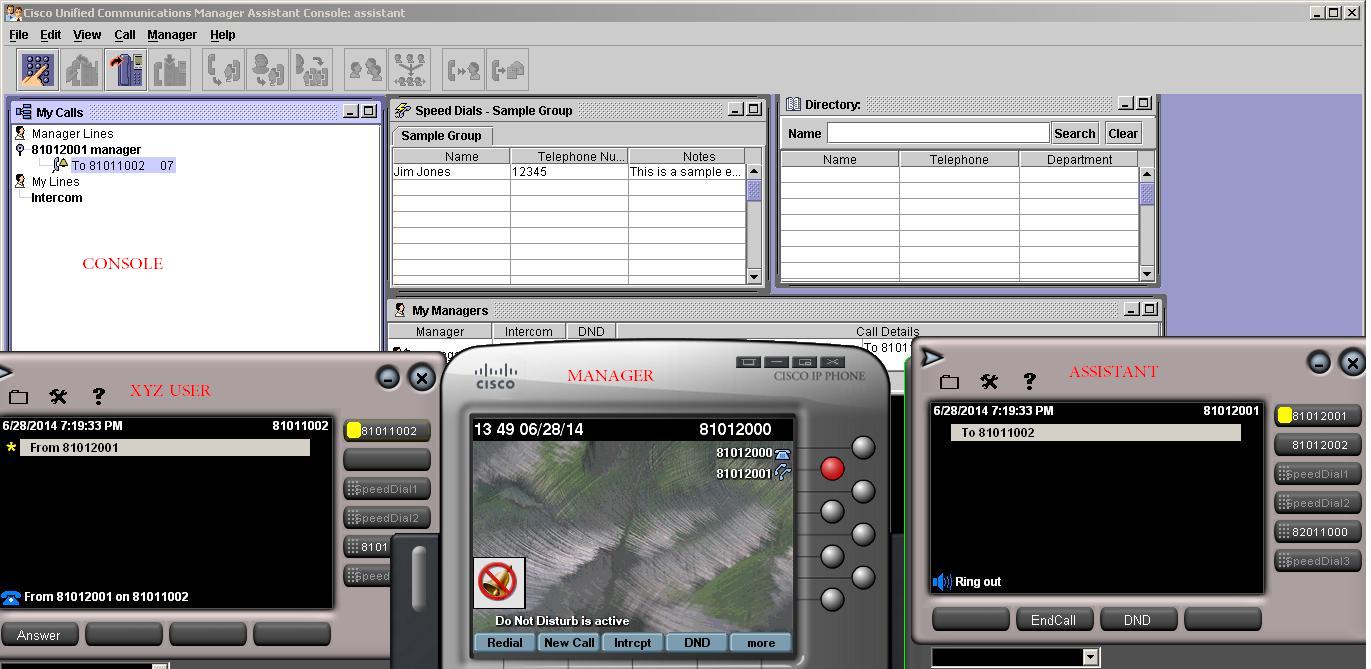The height and width of the screenshot is (669, 1371).
Task: Click the grayed Send to Voicemail toolbar icon
Action: (508, 70)
